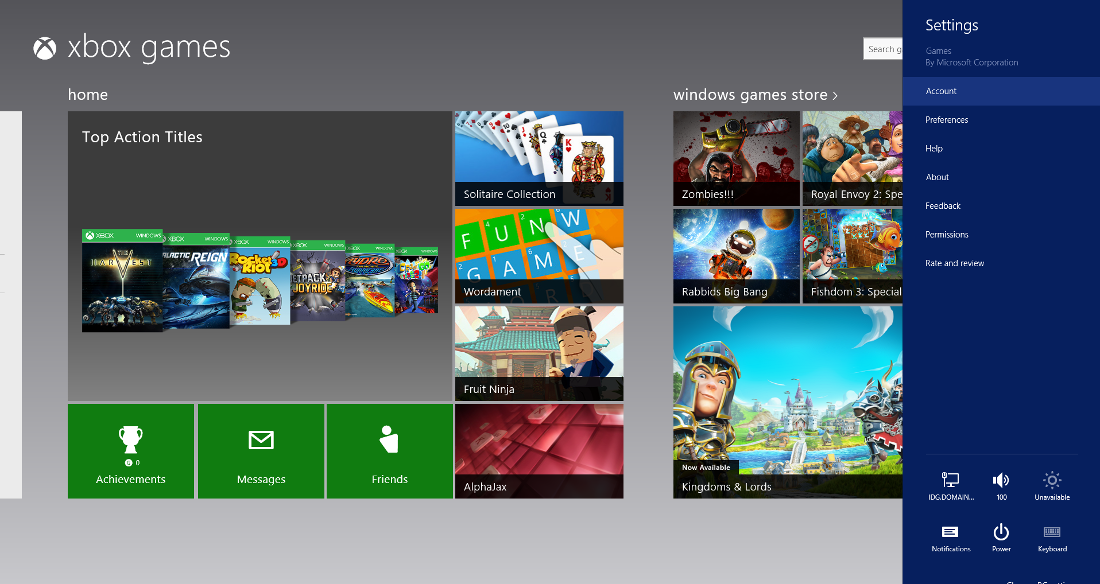Select Help in Settings panel
Viewport: 1100px width, 584px height.
(934, 149)
